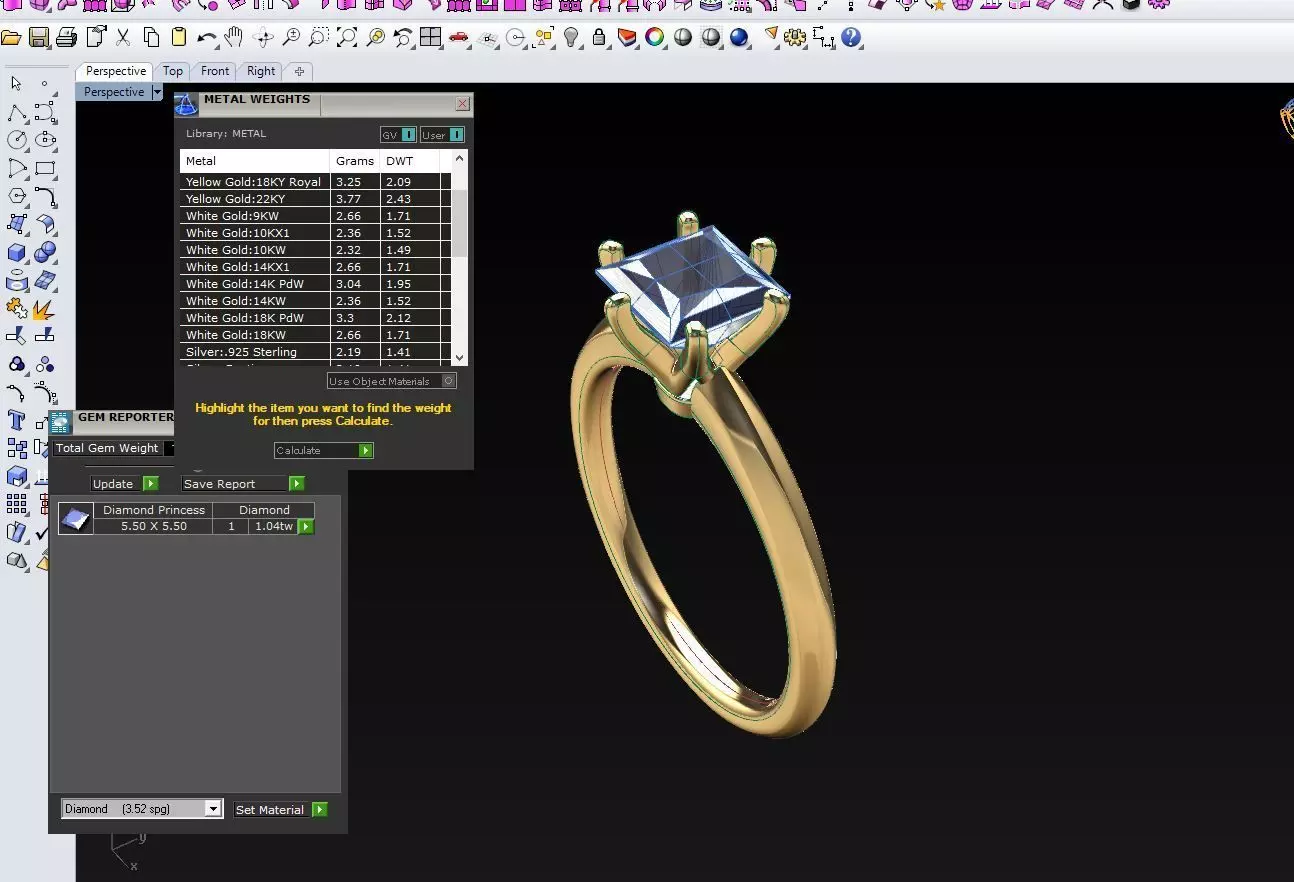Switch to the Right viewport tab

[261, 71]
